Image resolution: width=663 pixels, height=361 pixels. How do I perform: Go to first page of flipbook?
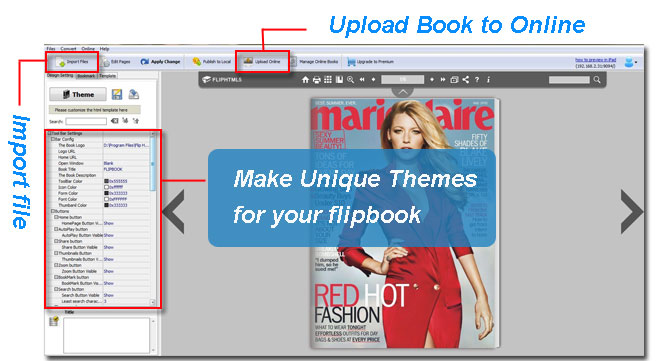(362, 79)
